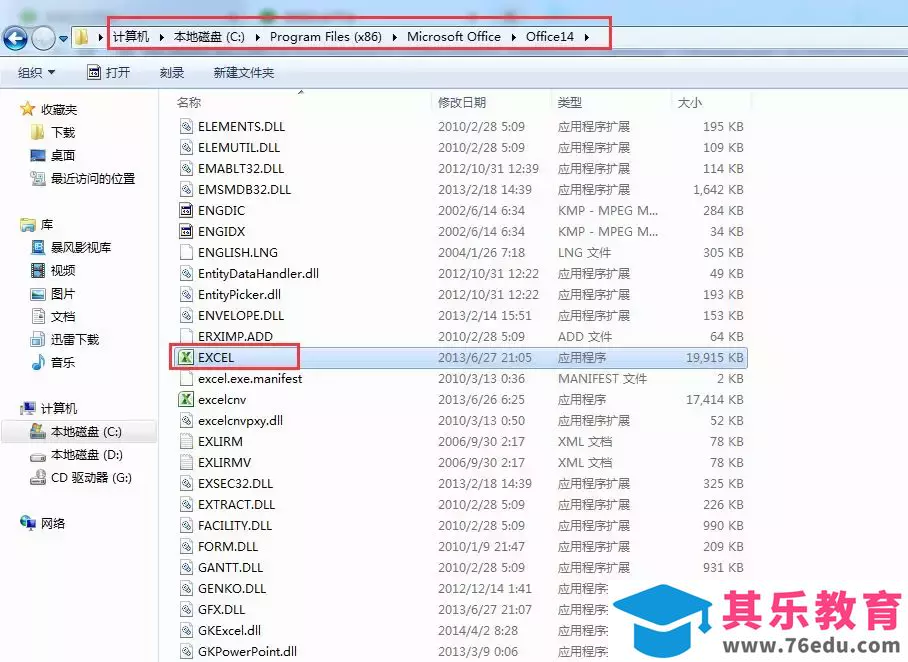Image resolution: width=908 pixels, height=662 pixels.
Task: Open 暴风影视库 library
Action: (80, 247)
